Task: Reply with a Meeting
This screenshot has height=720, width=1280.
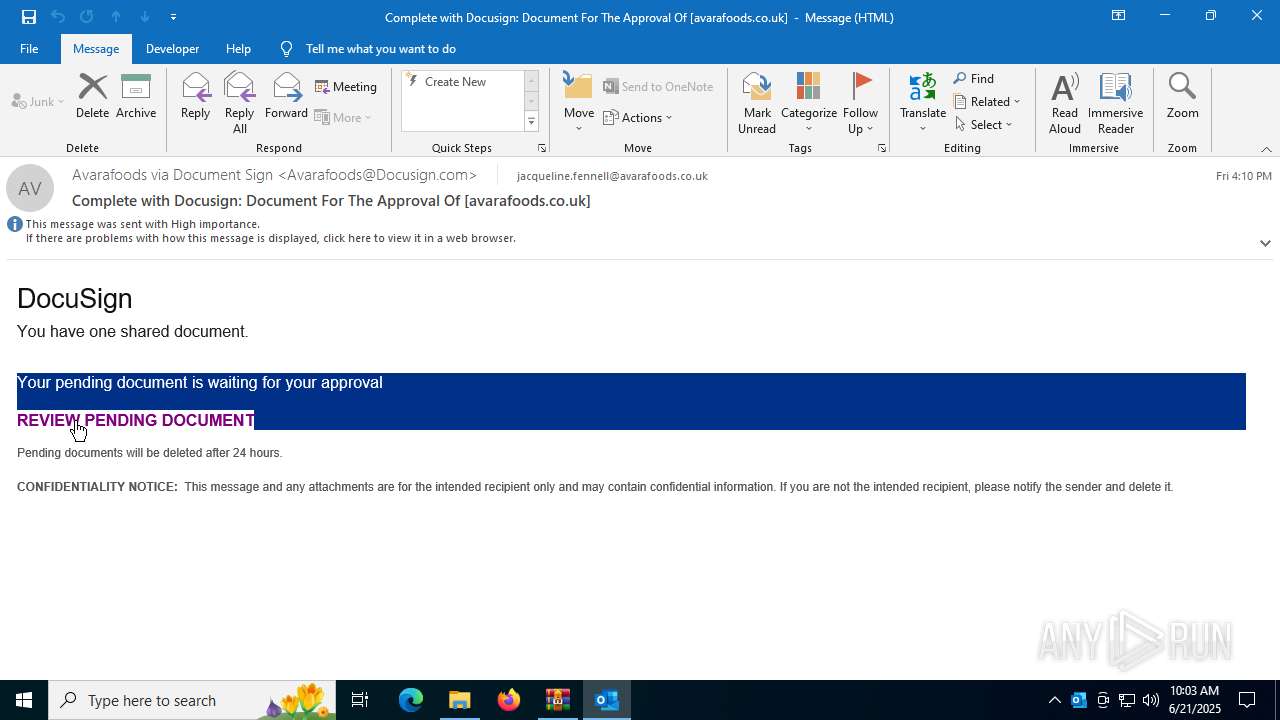Action: (x=346, y=87)
